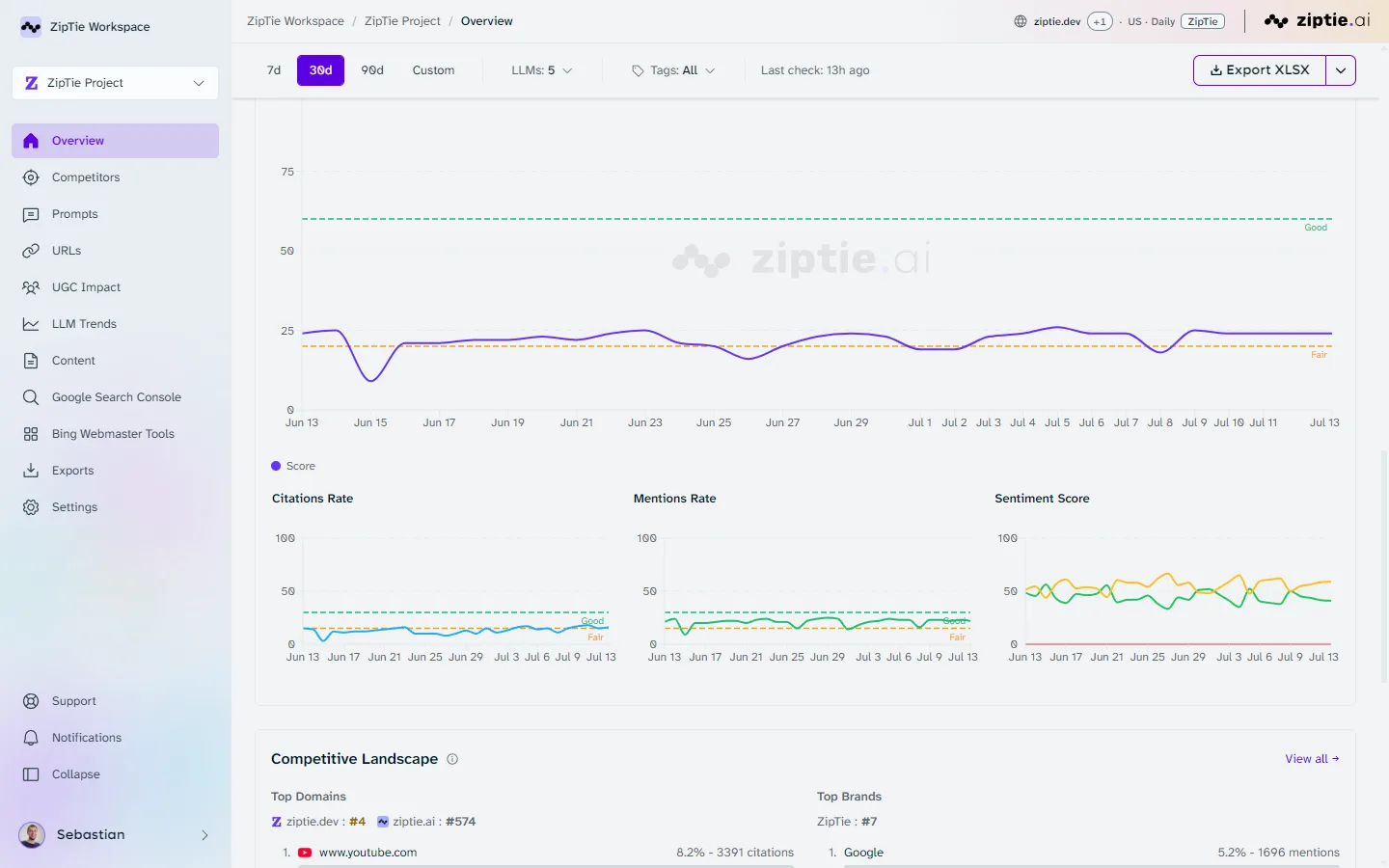Click the +1 domains badge
1389x868 pixels.
pos(1100,21)
